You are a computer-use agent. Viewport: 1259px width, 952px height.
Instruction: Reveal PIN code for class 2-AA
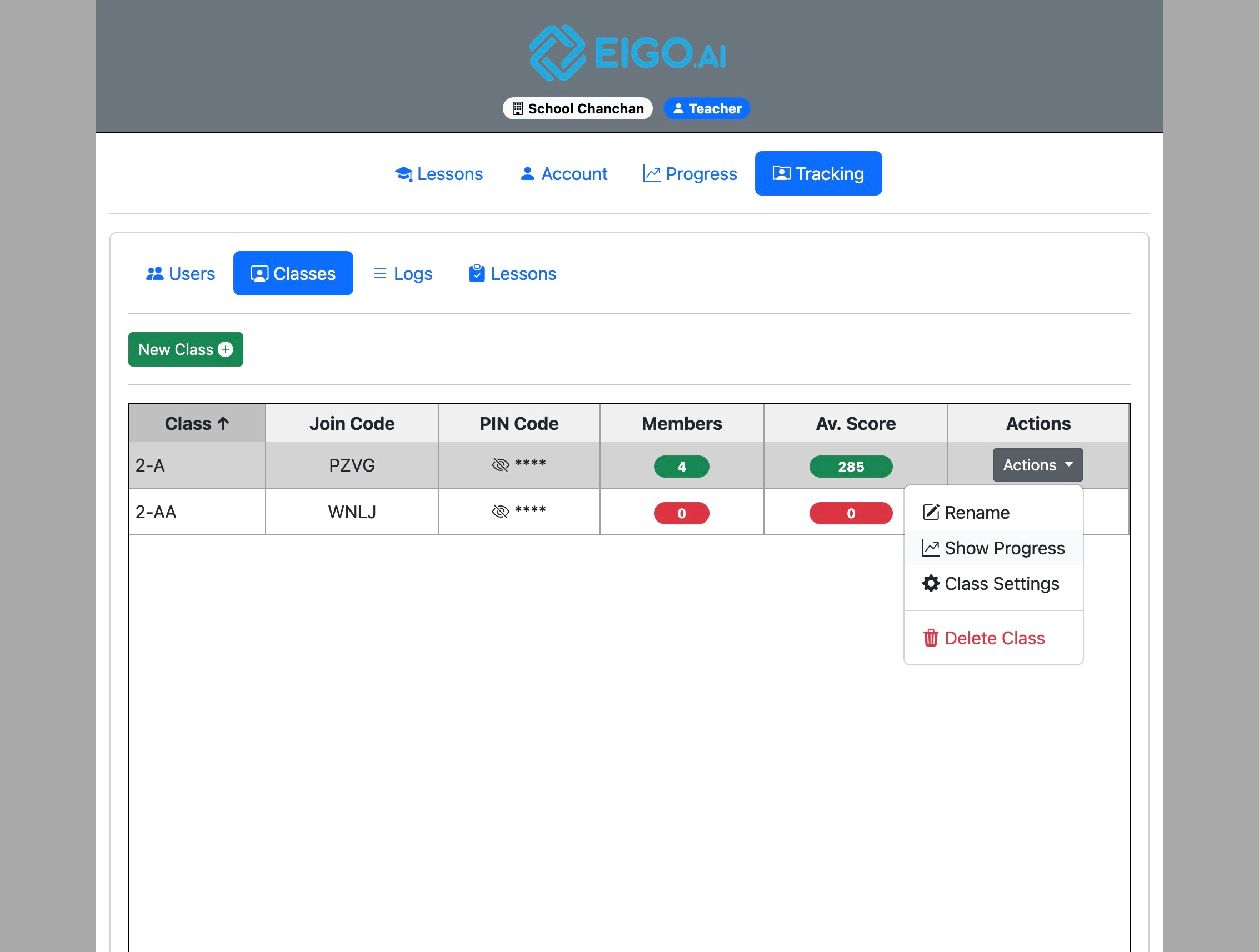pos(500,512)
